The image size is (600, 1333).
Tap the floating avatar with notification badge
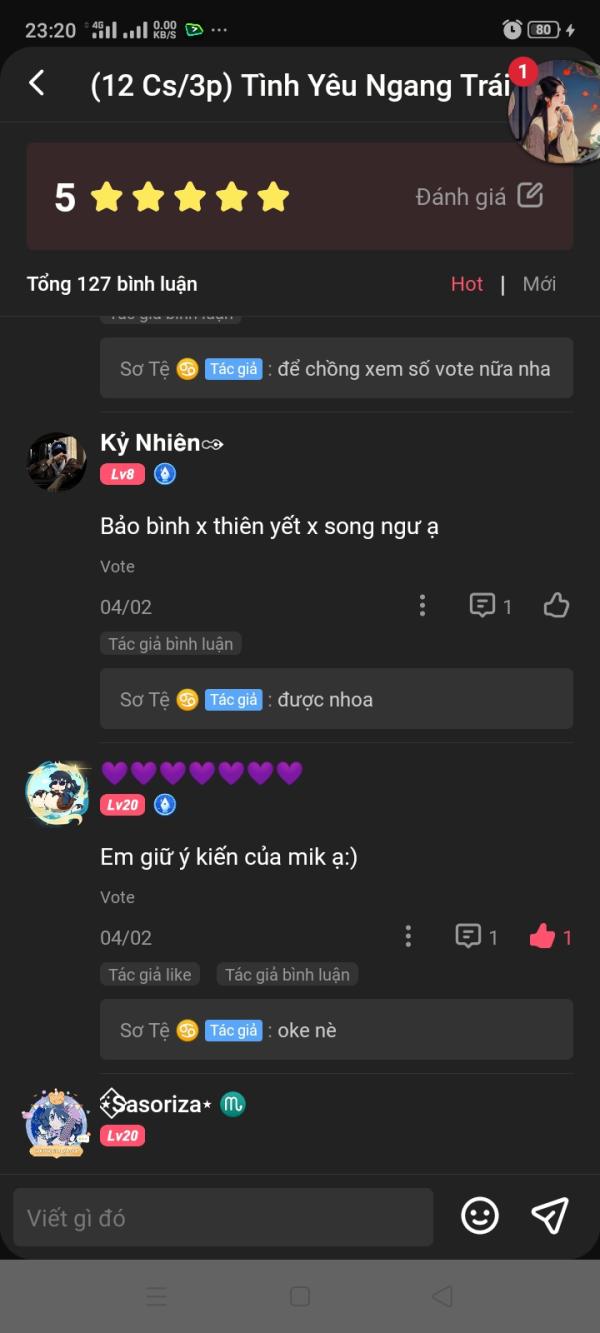pyautogui.click(x=553, y=111)
